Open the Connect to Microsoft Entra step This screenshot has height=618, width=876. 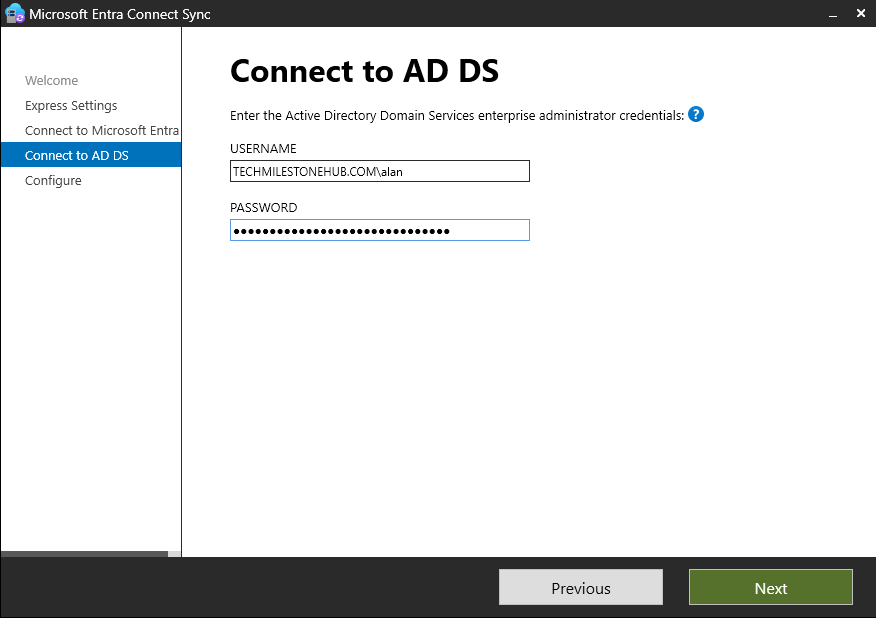(102, 130)
